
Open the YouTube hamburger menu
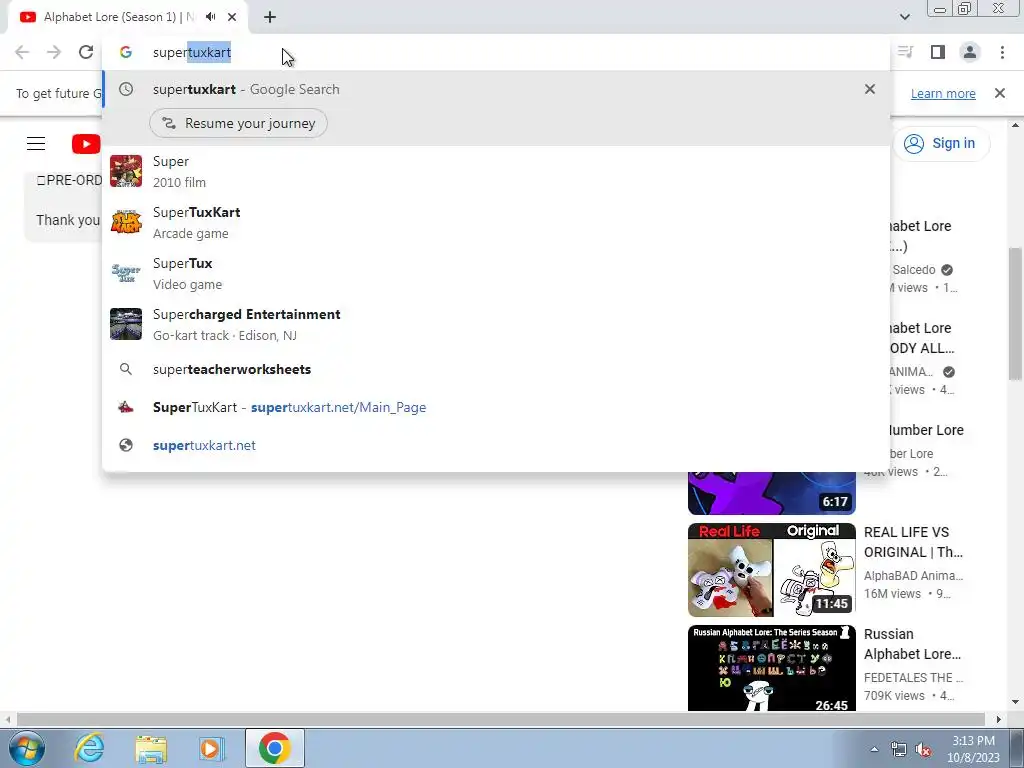36,144
